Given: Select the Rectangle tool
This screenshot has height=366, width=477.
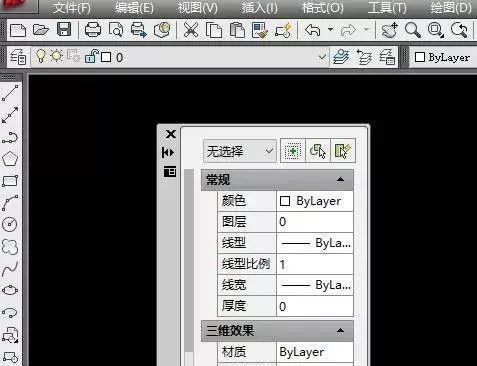Looking at the screenshot, I should point(10,181).
